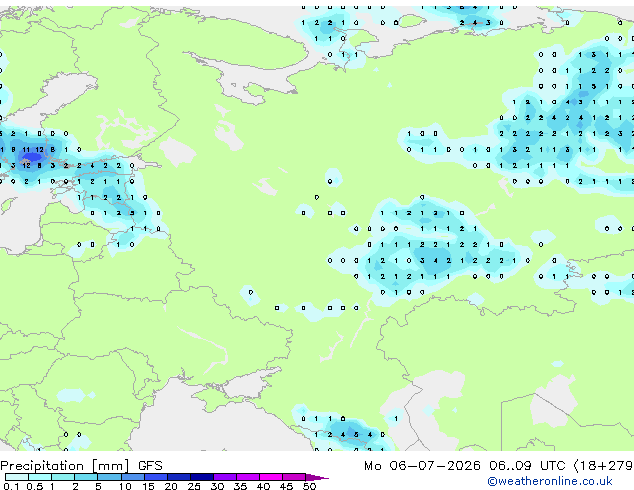Click the legend label '25'
The image size is (634, 490).
click(194, 486)
